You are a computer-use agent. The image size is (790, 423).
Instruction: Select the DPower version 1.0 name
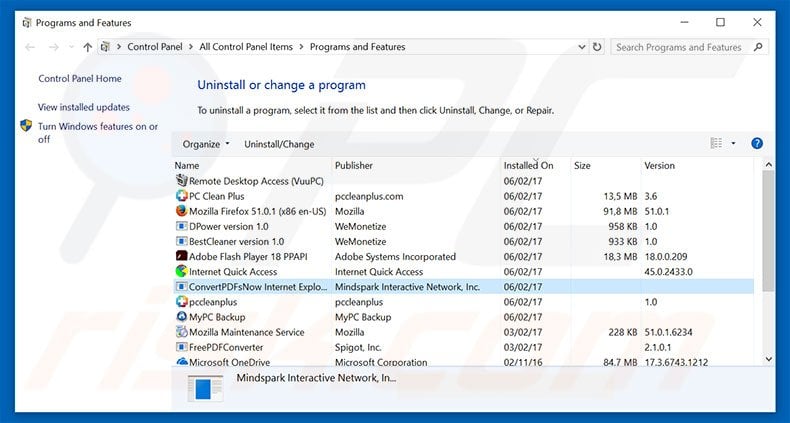[x=229, y=226]
